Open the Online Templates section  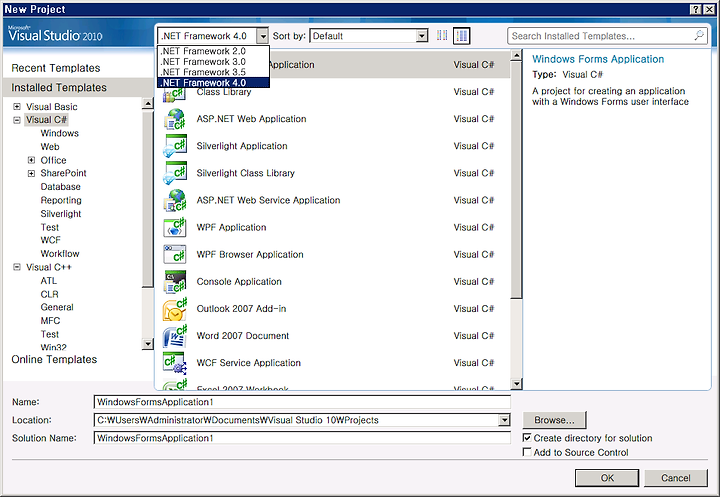54,359
